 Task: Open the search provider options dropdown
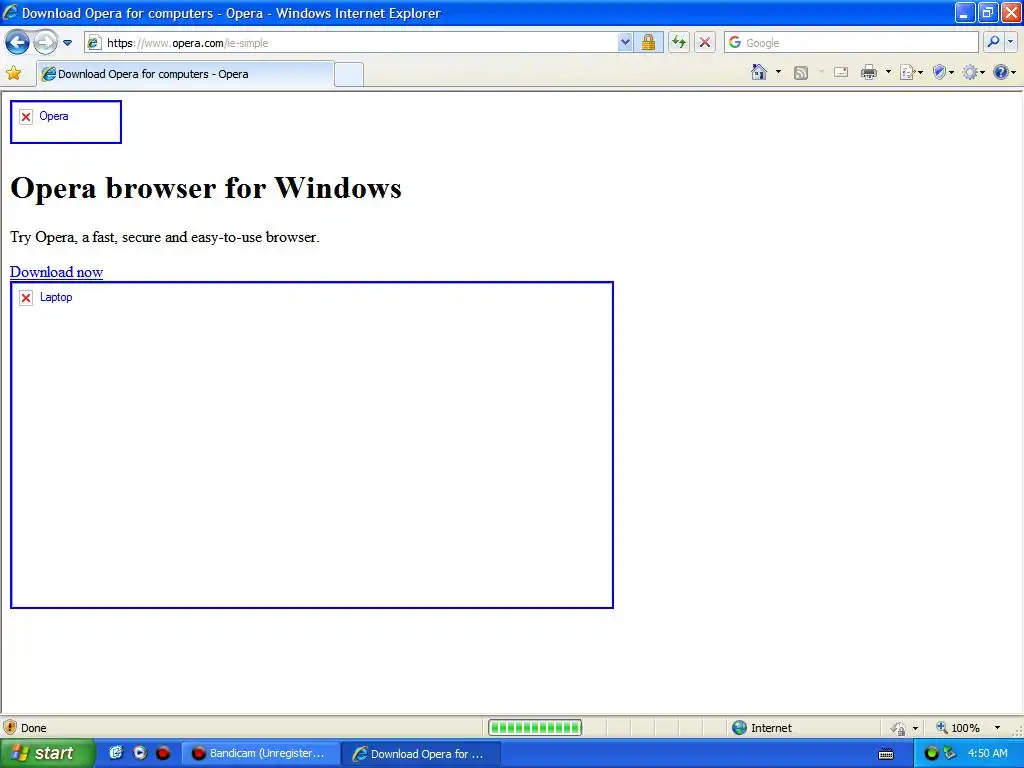pos(1011,43)
